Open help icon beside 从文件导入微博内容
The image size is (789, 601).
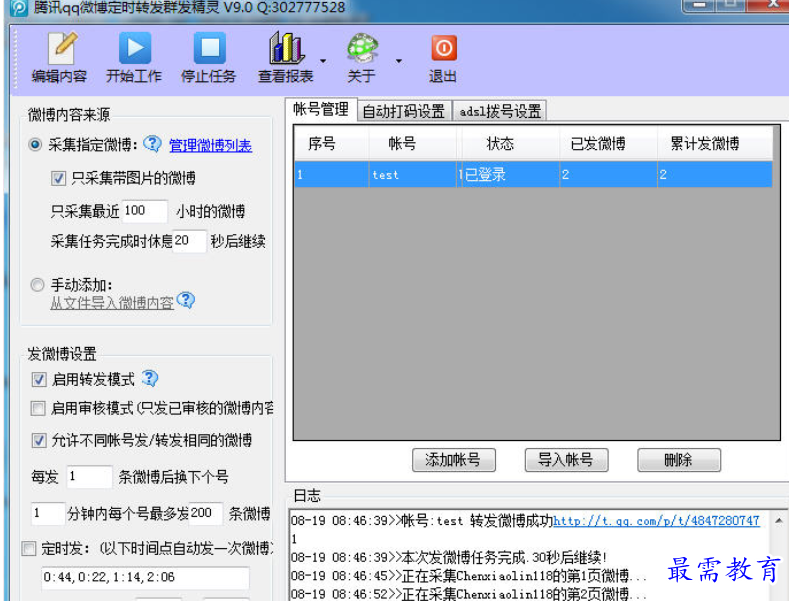186,300
